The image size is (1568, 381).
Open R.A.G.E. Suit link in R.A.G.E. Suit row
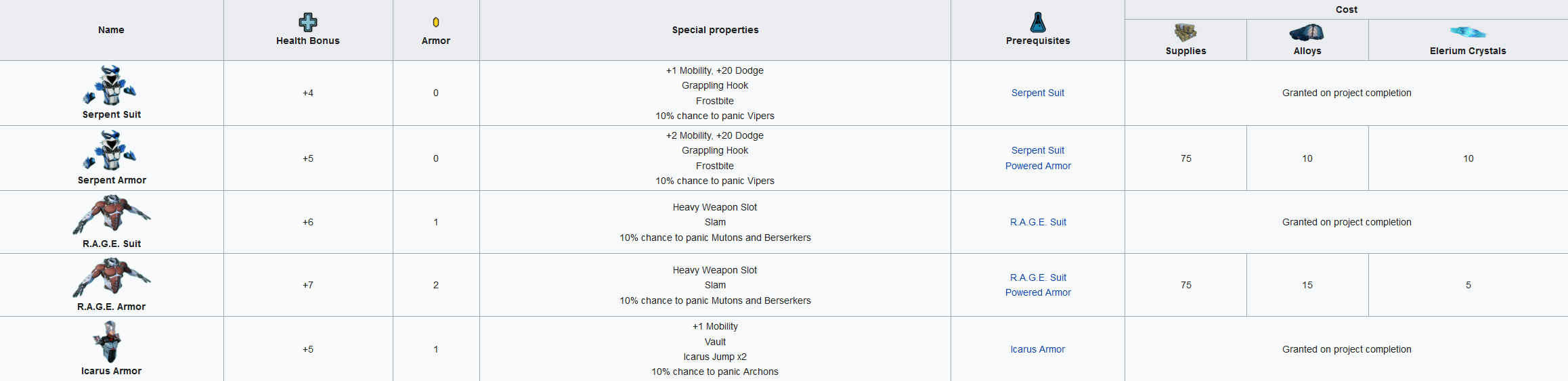point(1038,222)
